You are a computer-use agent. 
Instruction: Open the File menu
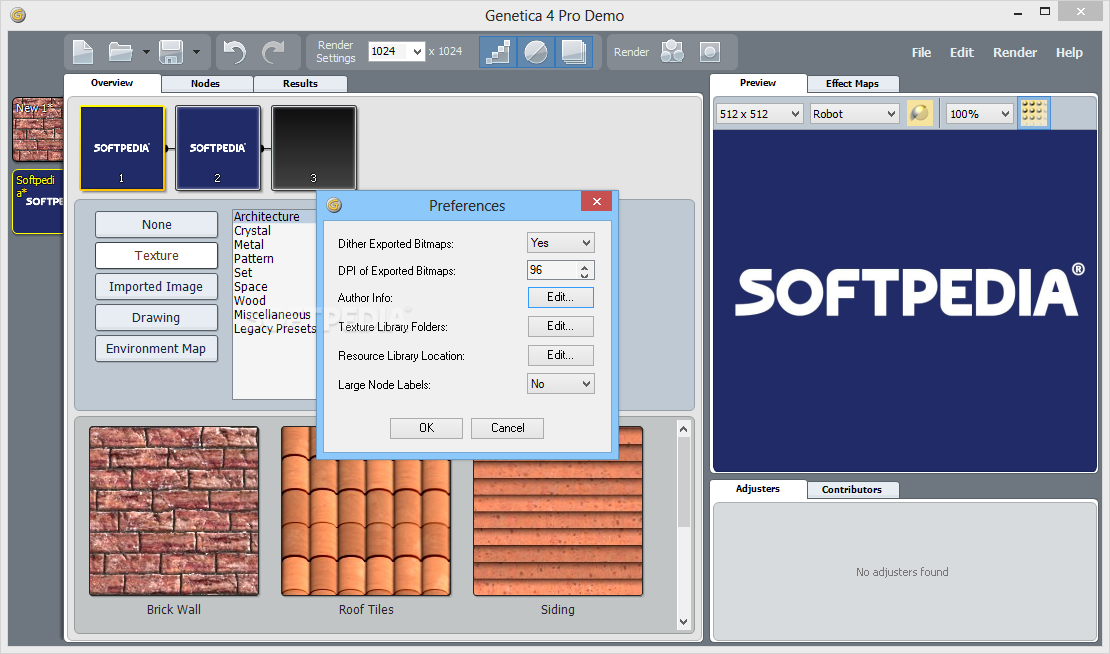[921, 52]
